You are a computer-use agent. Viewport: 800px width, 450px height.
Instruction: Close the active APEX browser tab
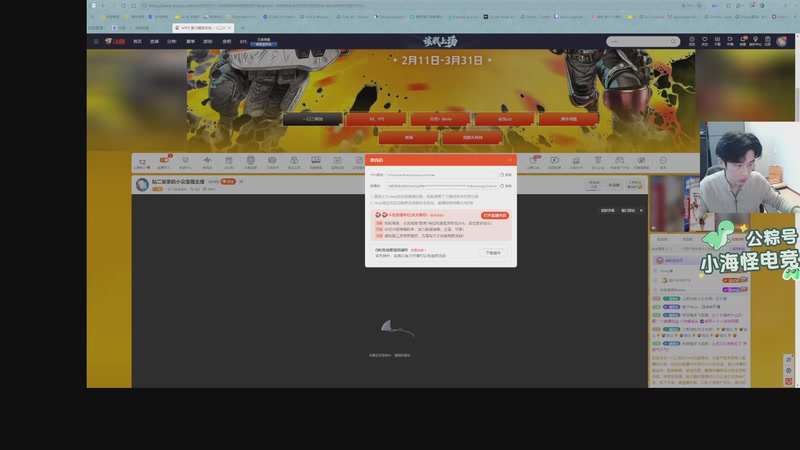coord(229,28)
